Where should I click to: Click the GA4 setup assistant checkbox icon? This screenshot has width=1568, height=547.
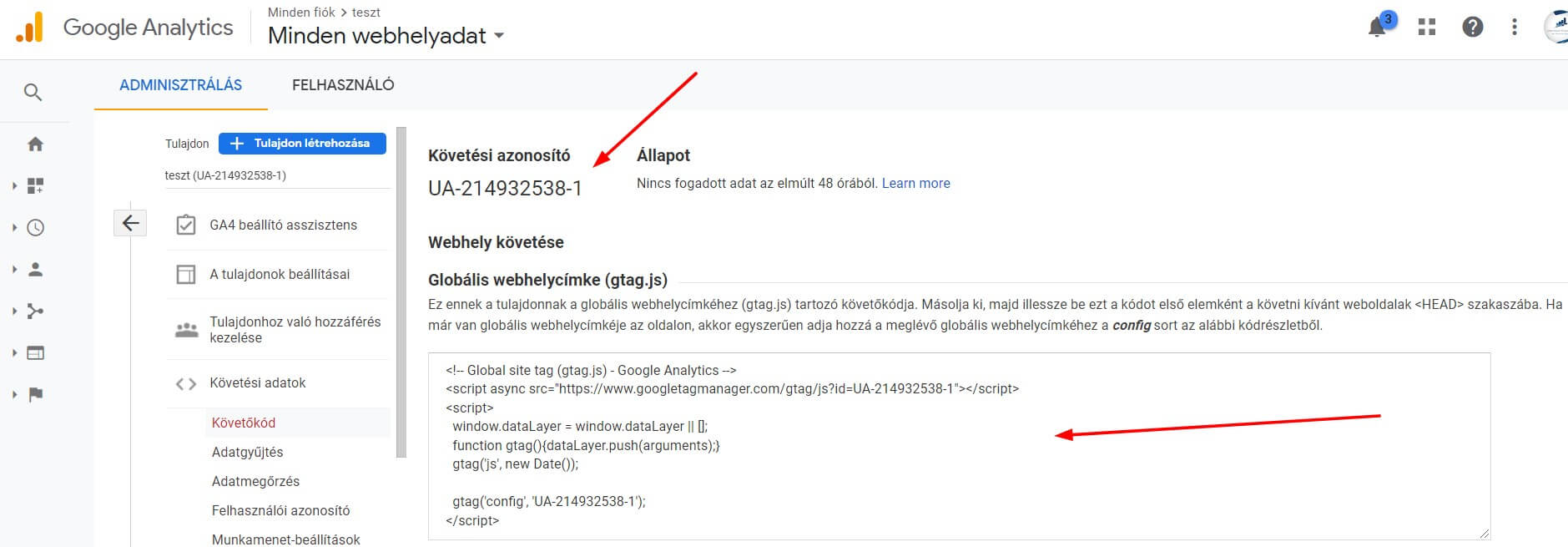[186, 225]
